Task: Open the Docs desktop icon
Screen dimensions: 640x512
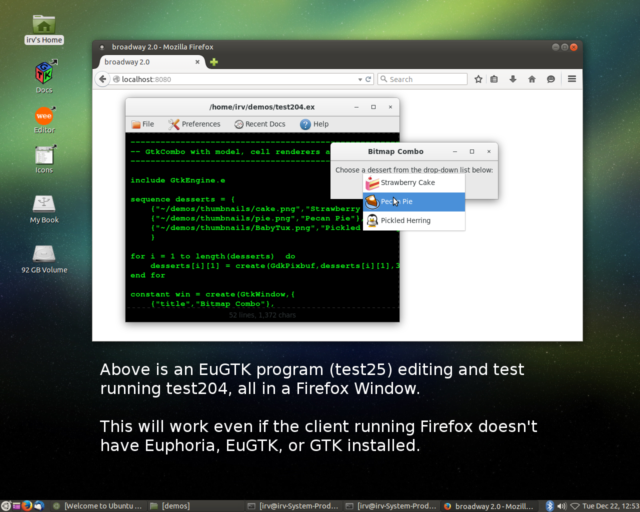Action: (x=44, y=75)
